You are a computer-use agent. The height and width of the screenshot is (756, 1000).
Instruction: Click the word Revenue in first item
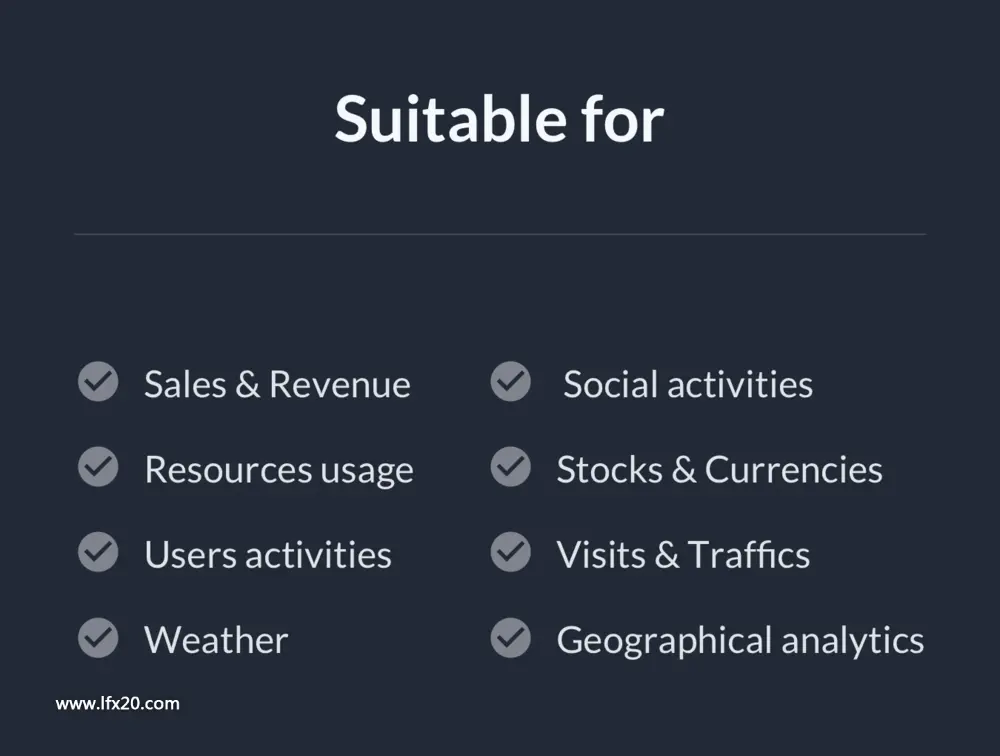tap(339, 384)
